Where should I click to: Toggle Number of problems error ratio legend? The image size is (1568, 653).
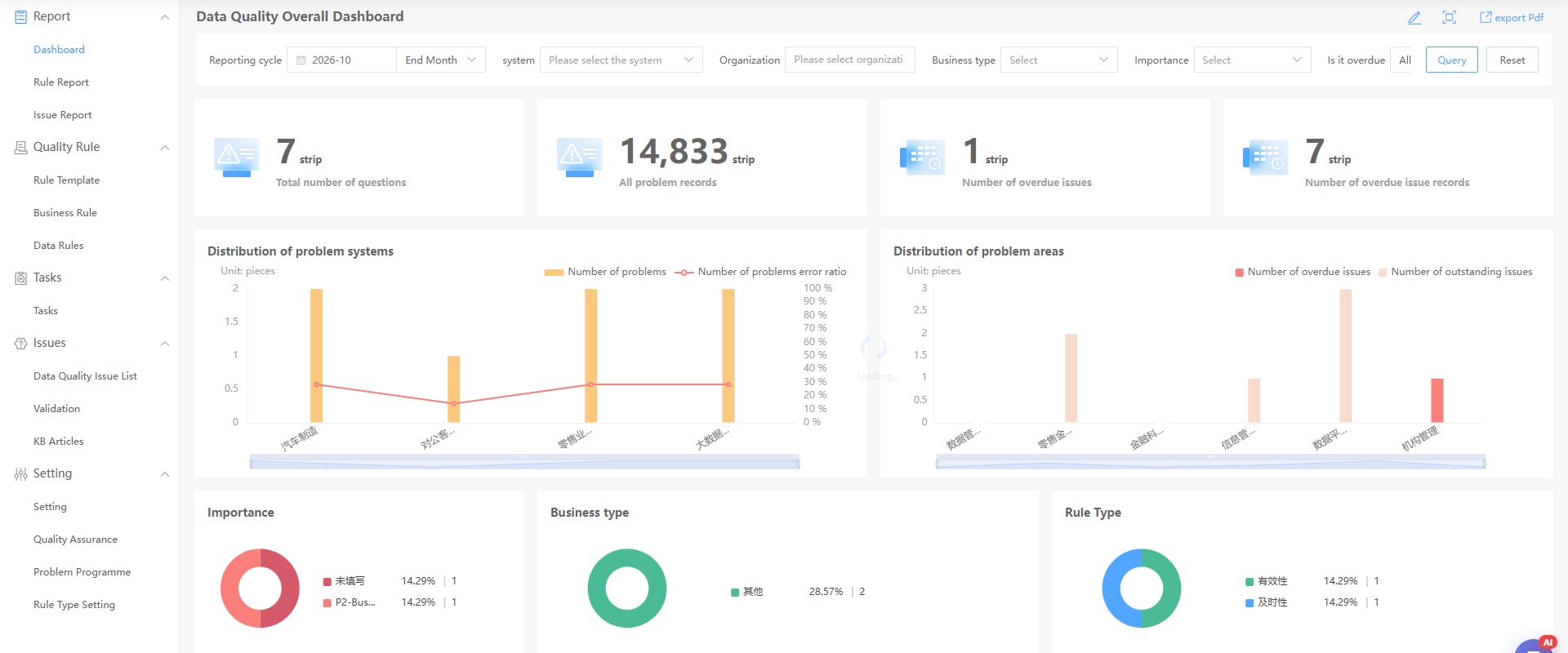pos(760,272)
